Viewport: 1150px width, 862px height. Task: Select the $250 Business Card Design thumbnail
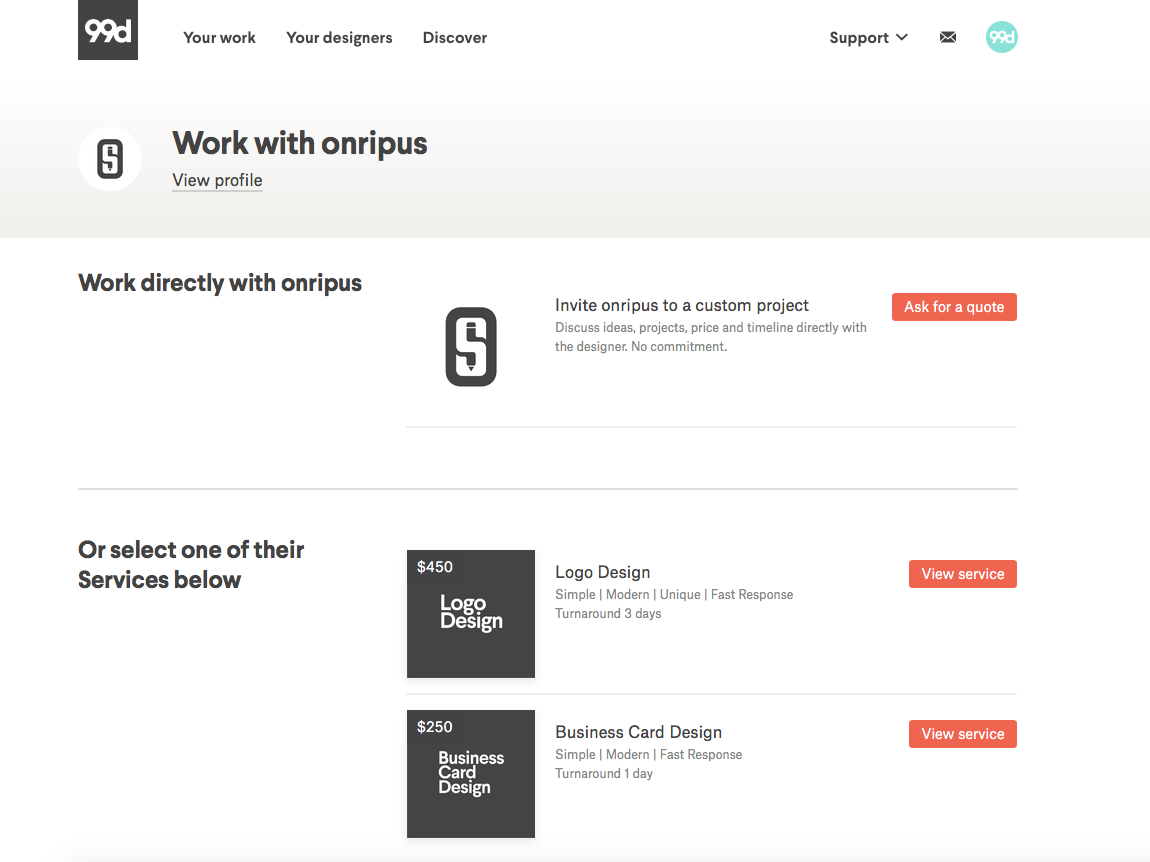[x=471, y=774]
